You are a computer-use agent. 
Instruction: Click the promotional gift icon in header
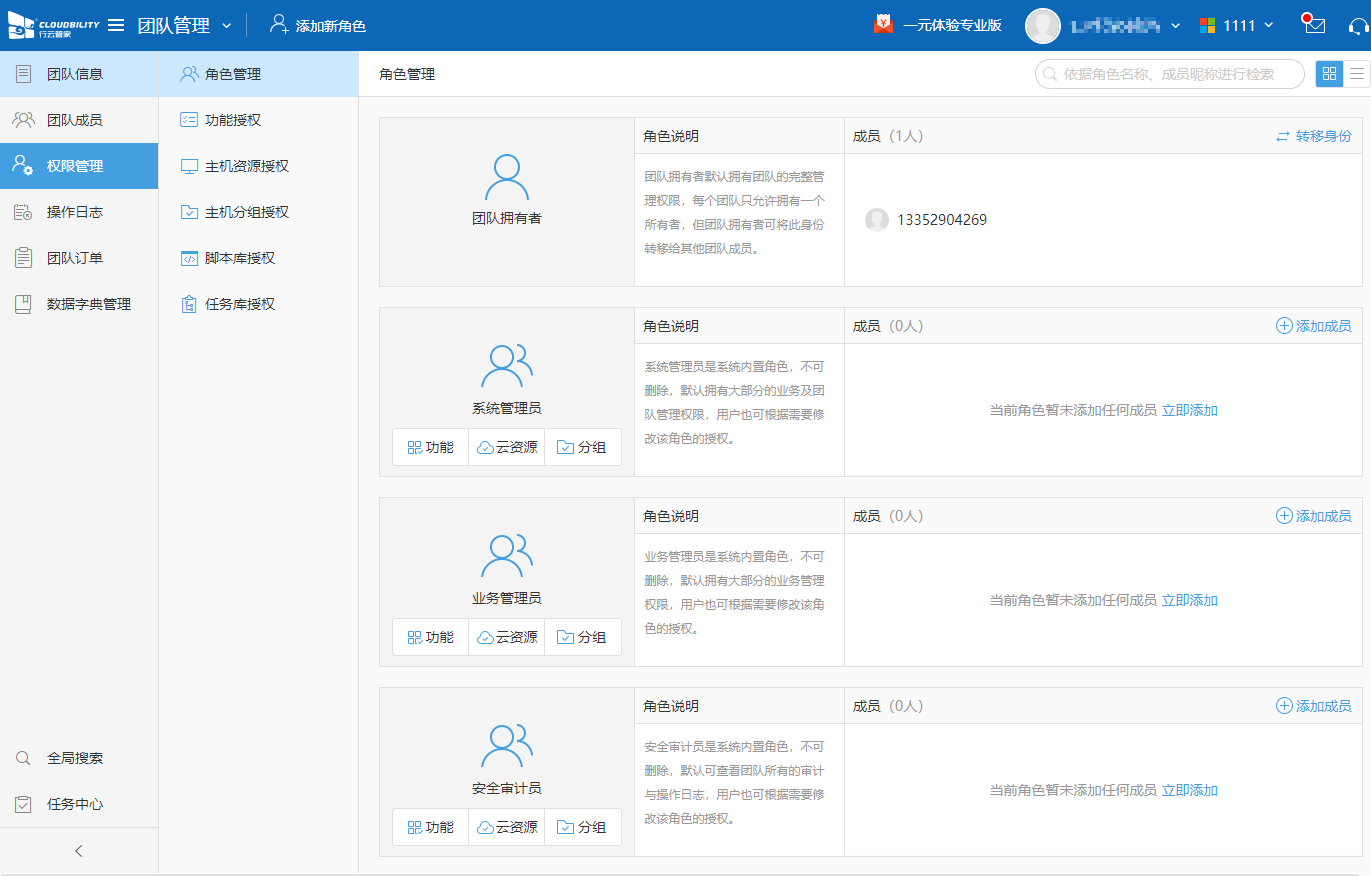click(883, 25)
